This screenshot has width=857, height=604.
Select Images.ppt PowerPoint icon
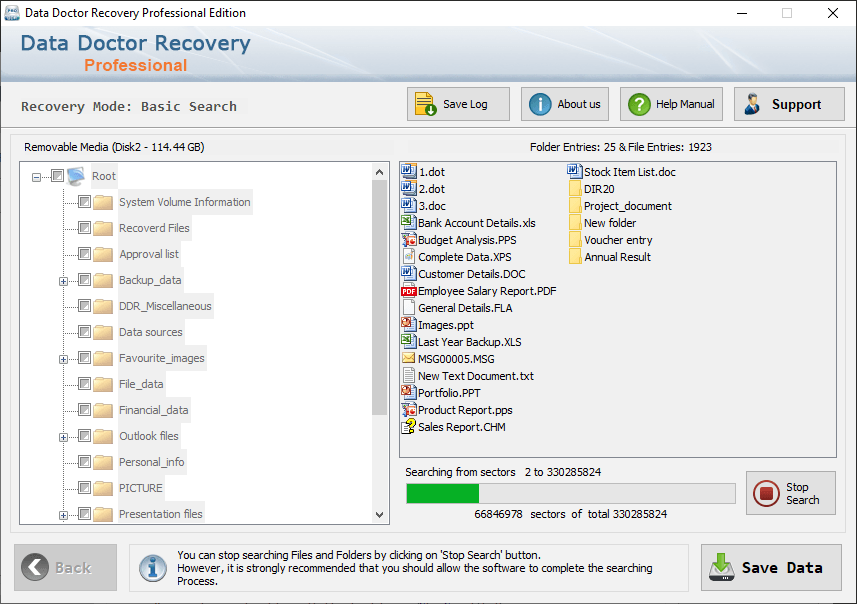[x=409, y=325]
